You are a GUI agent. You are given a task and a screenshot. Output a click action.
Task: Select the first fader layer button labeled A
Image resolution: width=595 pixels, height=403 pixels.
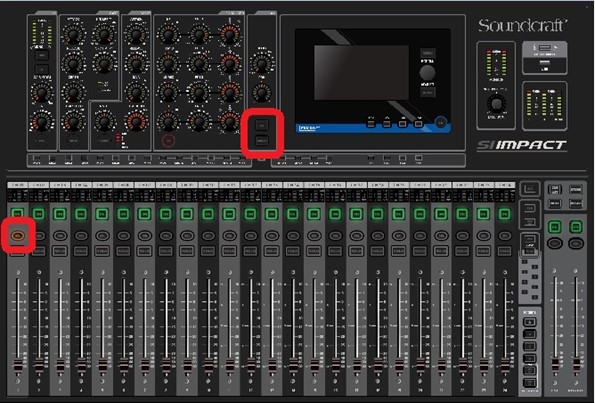(530, 323)
